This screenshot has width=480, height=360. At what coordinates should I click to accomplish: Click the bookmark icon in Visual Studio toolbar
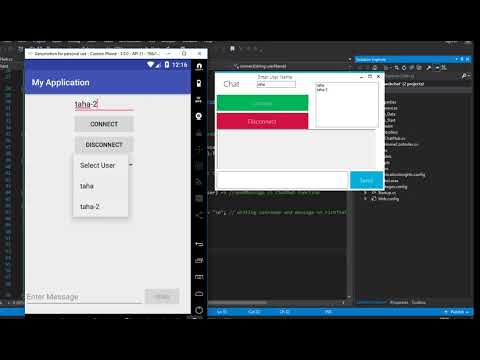(x=232, y=49)
